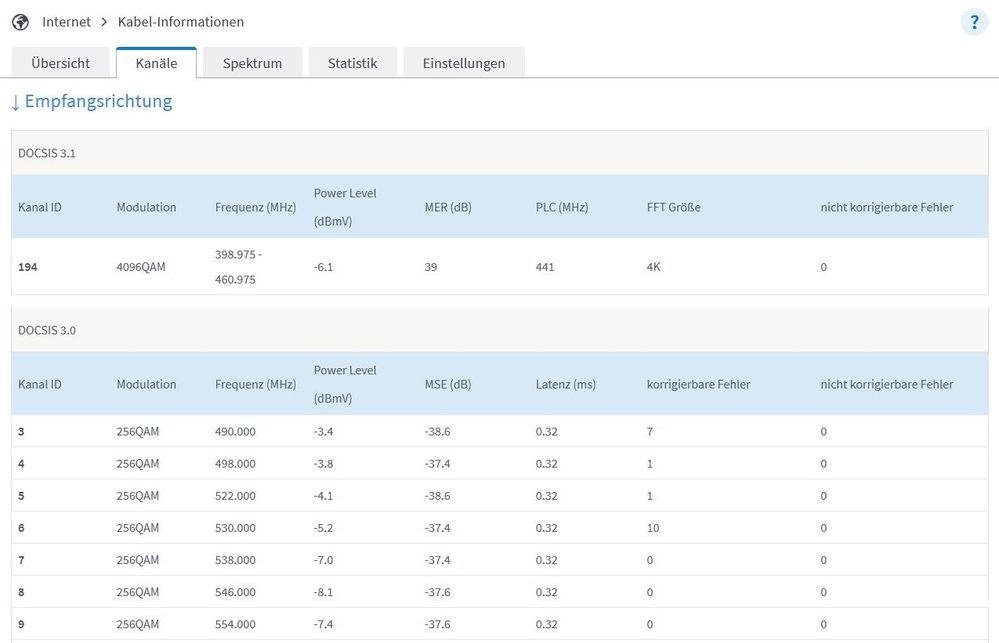Image resolution: width=999 pixels, height=643 pixels.
Task: Click the Latenz (ms) column header
Action: [x=565, y=384]
